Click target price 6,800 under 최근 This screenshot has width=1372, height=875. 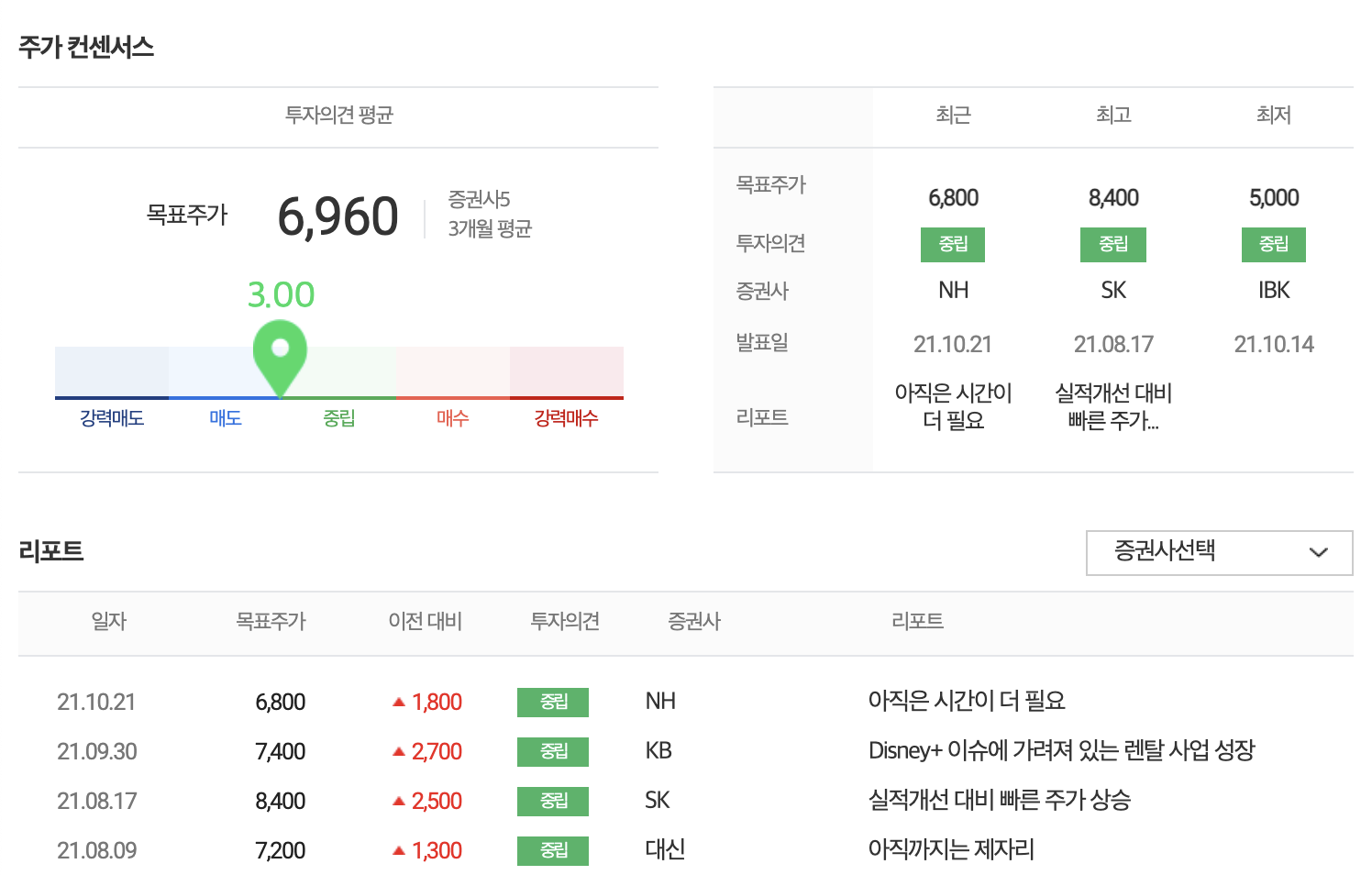click(953, 198)
